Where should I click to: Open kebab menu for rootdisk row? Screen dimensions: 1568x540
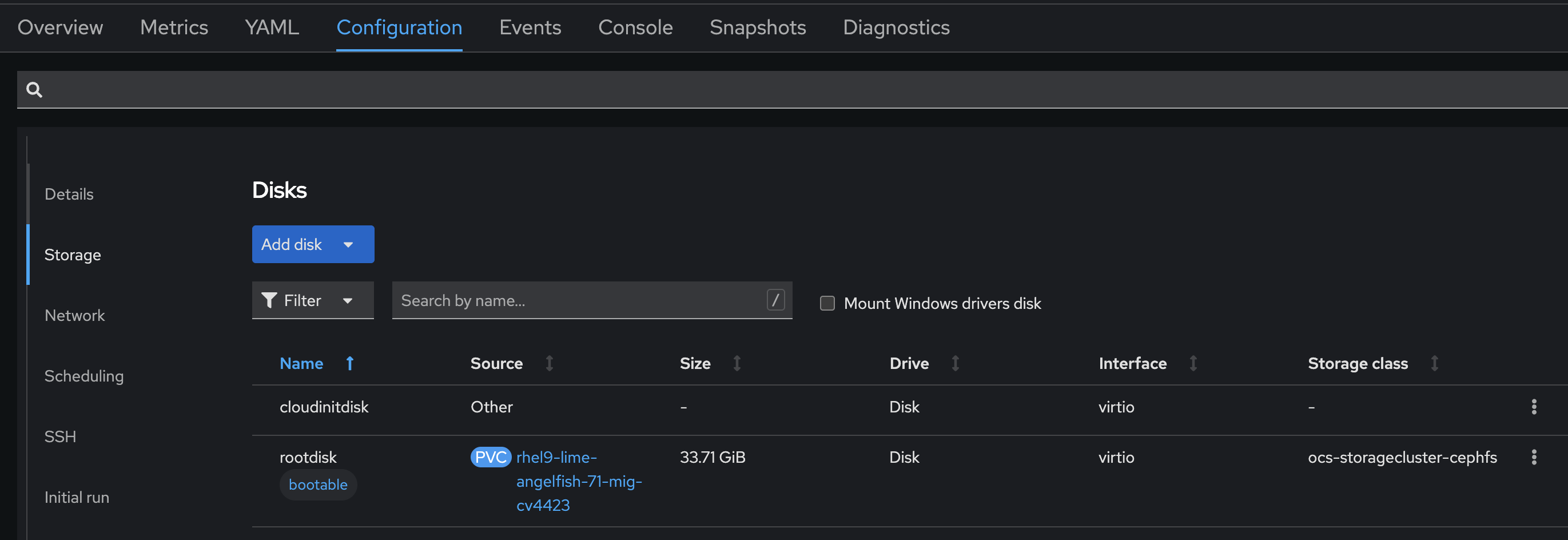click(1533, 457)
